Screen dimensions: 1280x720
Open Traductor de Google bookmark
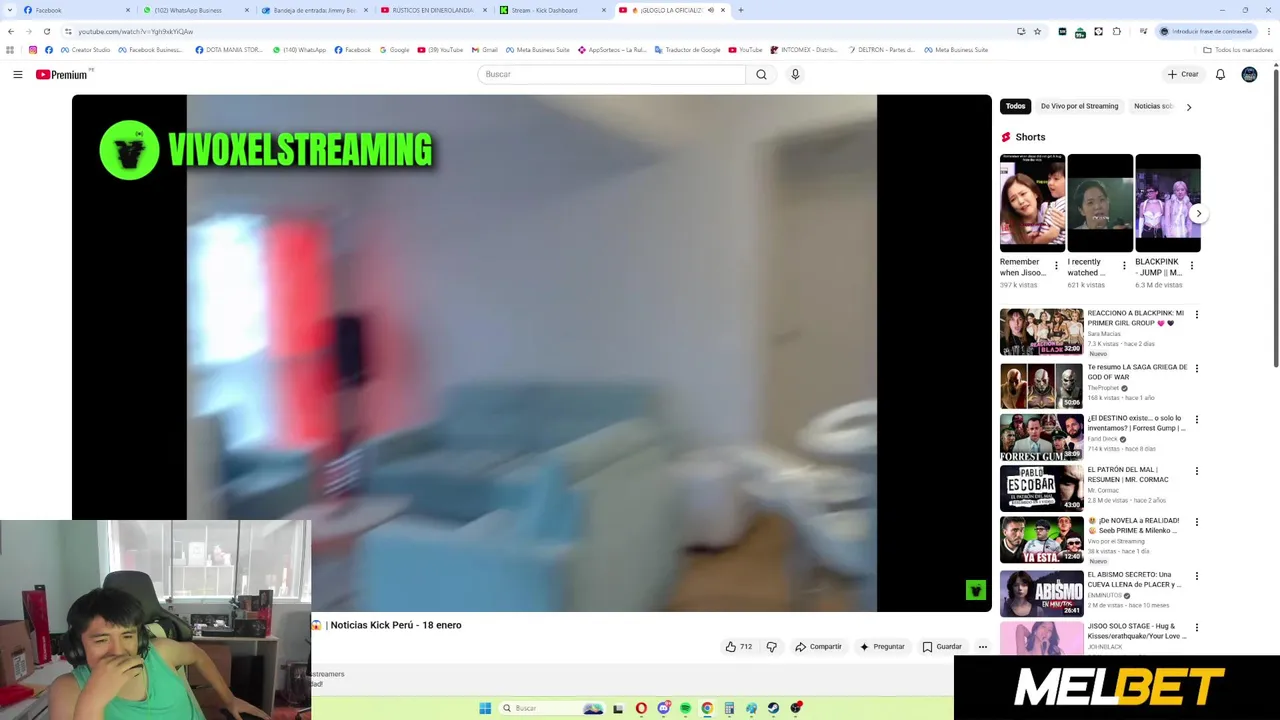tap(687, 49)
